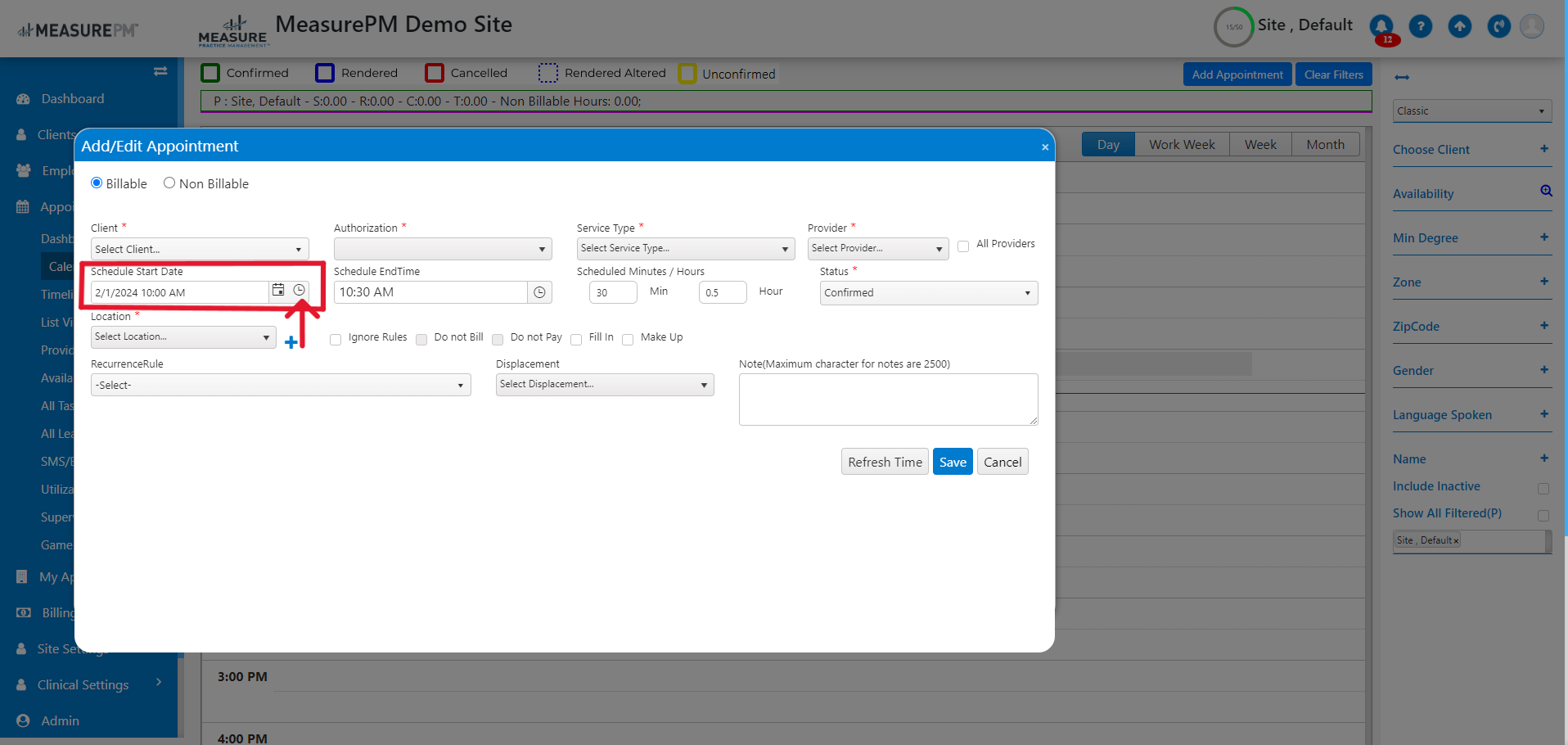Toggle the Show All Filtered(P) checkbox
Image resolution: width=1568 pixels, height=745 pixels.
click(1543, 516)
